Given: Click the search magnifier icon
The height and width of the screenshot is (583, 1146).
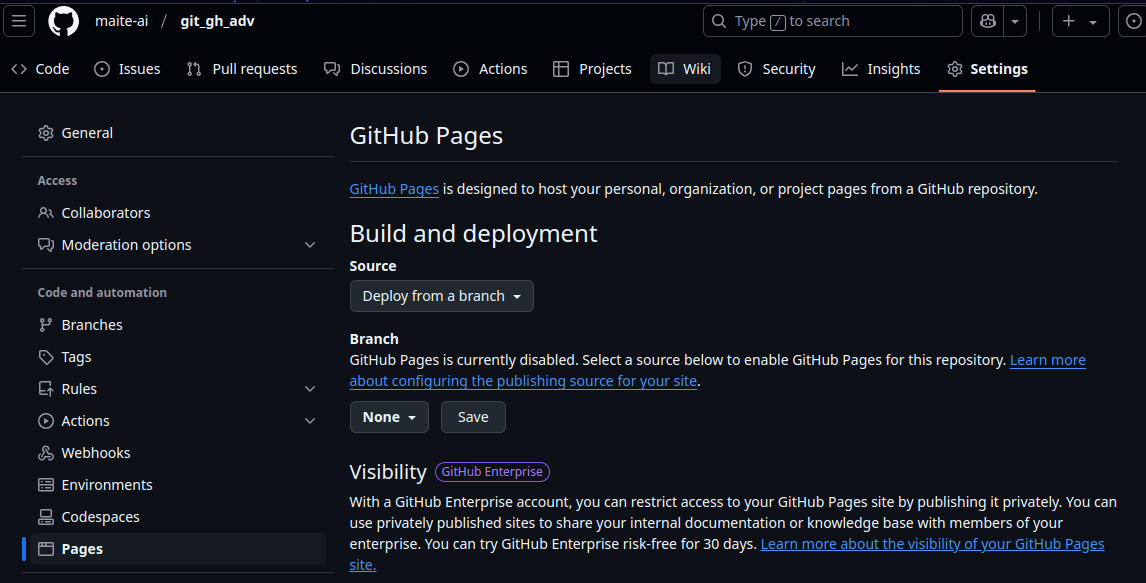Looking at the screenshot, I should tap(719, 21).
